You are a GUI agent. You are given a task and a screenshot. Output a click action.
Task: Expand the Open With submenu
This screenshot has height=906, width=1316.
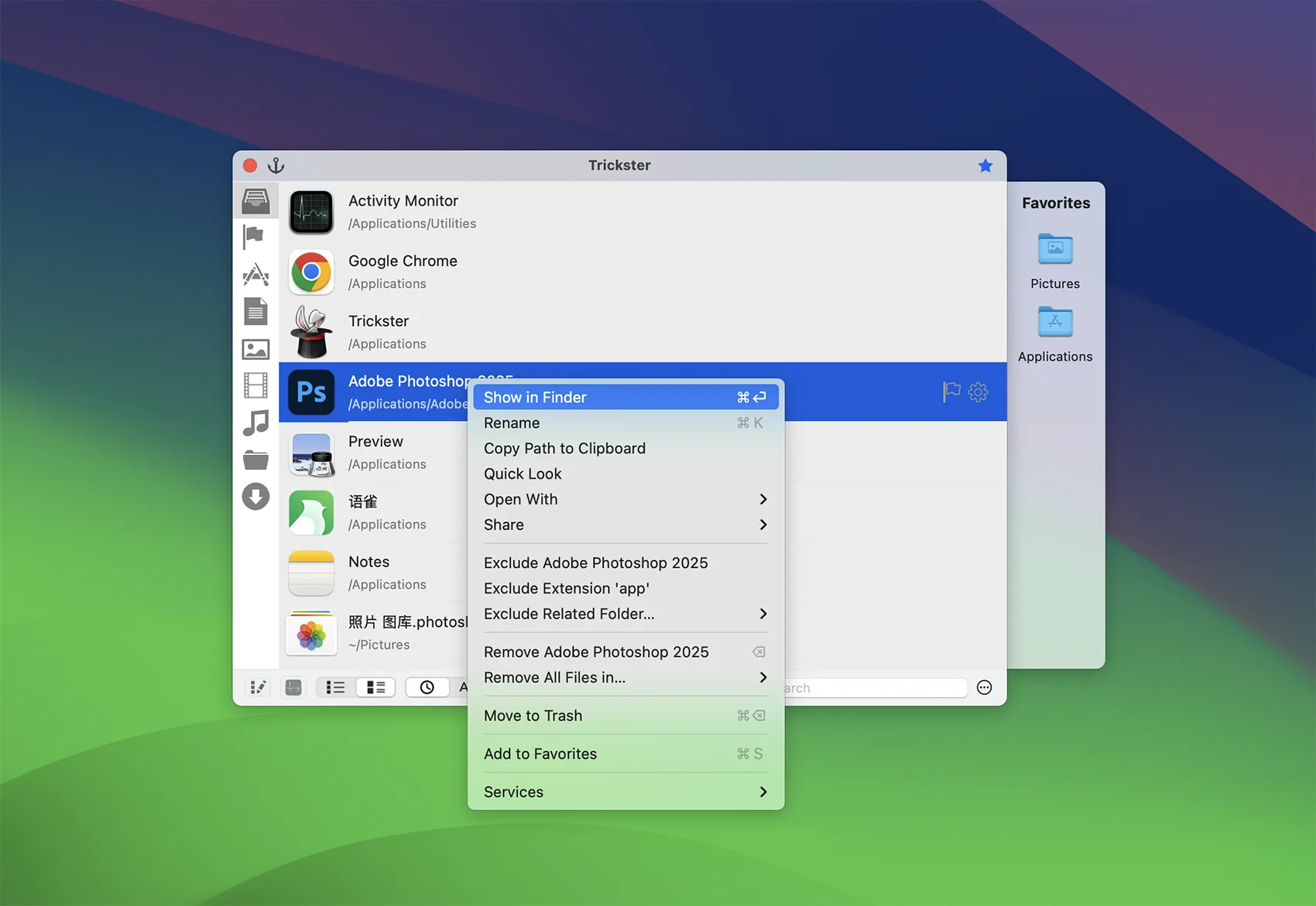coord(625,499)
